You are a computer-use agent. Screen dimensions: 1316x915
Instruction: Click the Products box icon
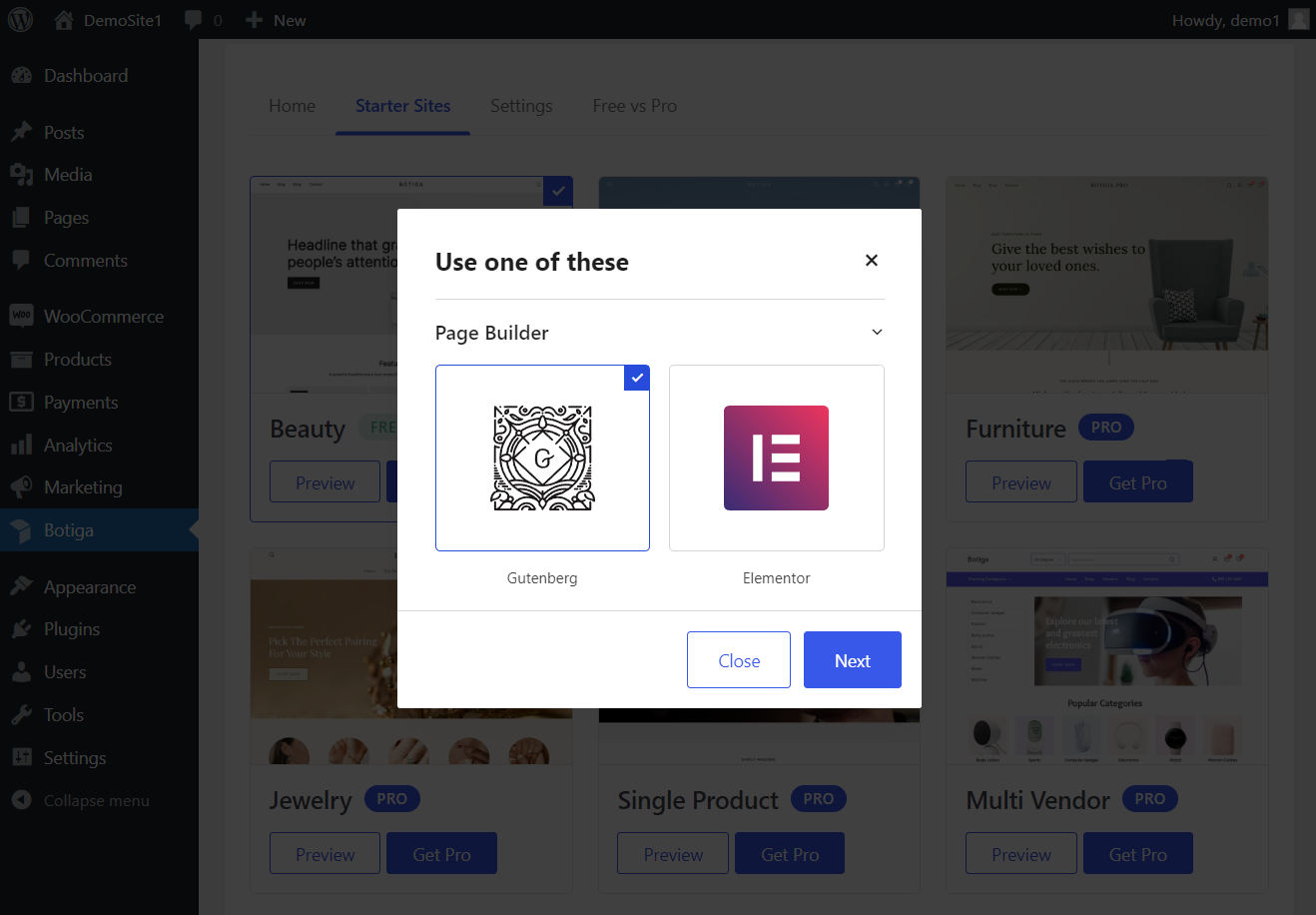[21, 360]
